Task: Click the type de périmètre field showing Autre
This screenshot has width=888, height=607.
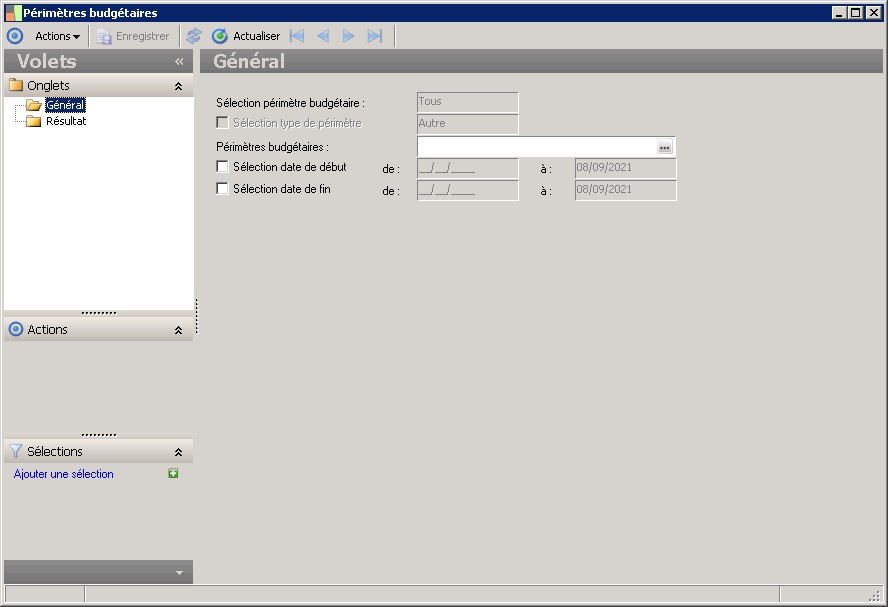Action: [x=468, y=124]
